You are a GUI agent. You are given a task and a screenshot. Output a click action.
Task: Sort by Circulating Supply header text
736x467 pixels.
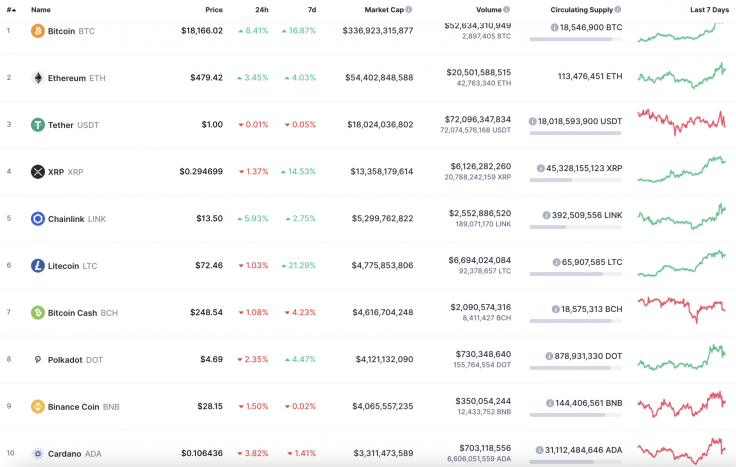(582, 9)
